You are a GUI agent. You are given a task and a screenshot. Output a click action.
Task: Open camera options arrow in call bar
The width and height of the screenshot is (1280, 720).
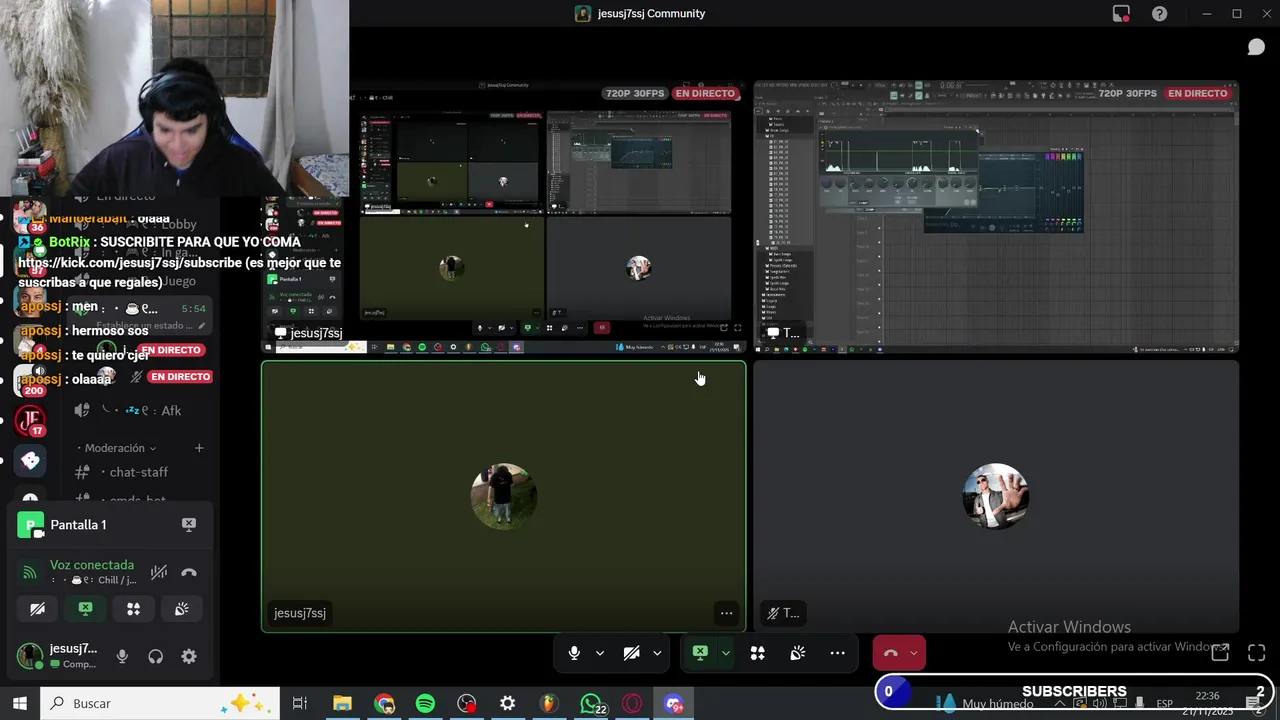(x=657, y=653)
